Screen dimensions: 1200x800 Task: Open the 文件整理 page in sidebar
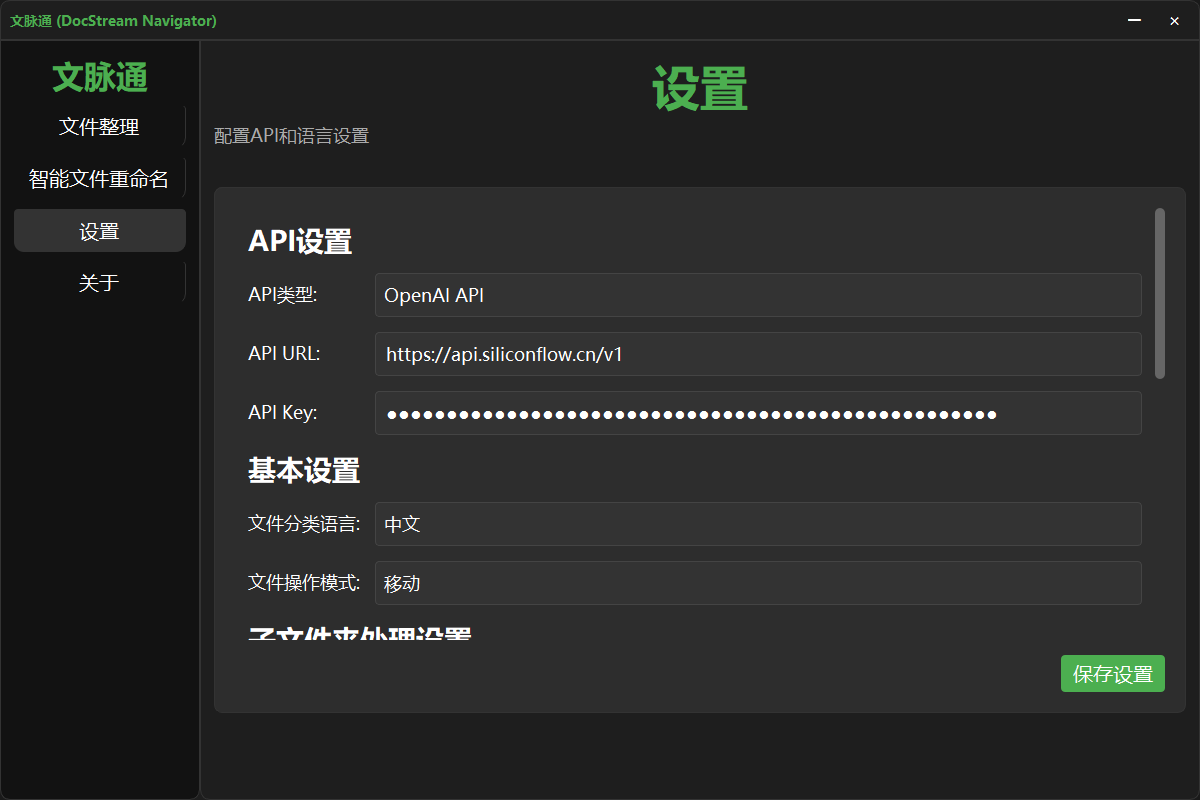pos(99,127)
